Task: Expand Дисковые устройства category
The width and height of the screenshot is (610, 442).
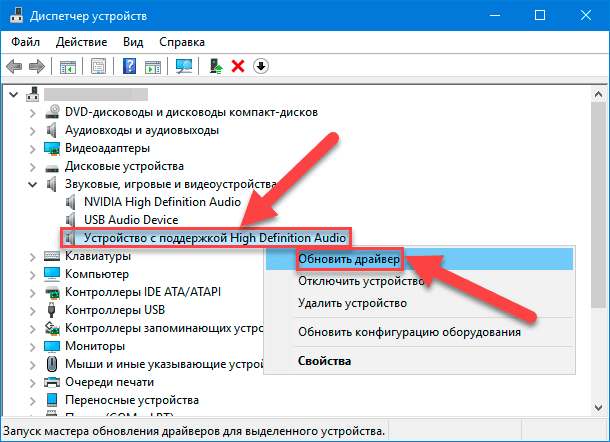Action: [x=33, y=167]
